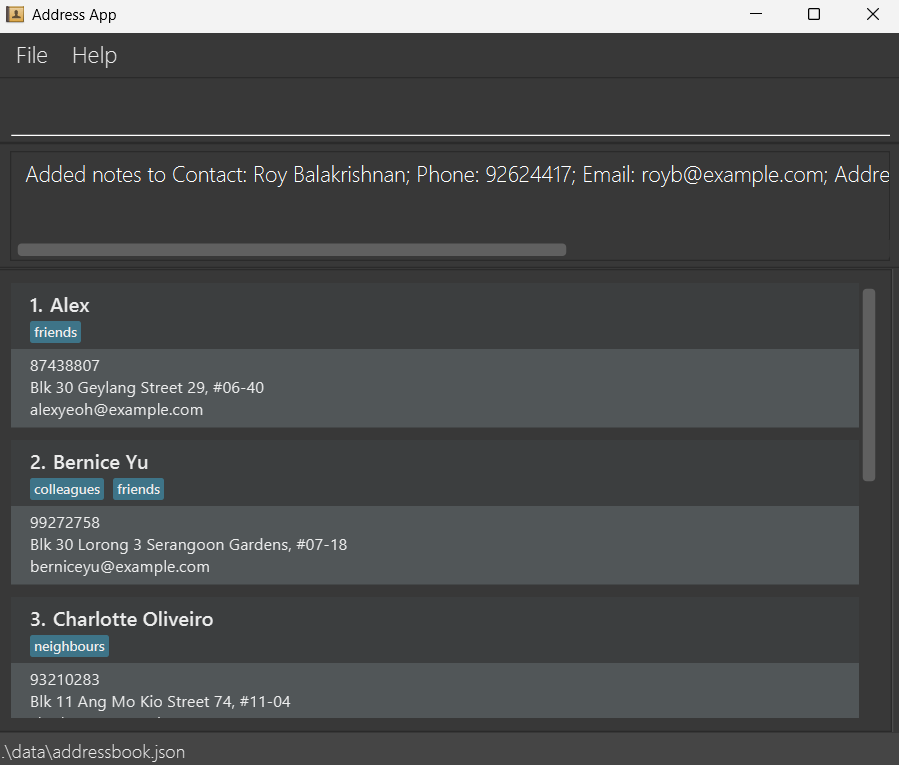
Task: Click Bernice Yu's phone number 99272758
Action: tap(65, 522)
